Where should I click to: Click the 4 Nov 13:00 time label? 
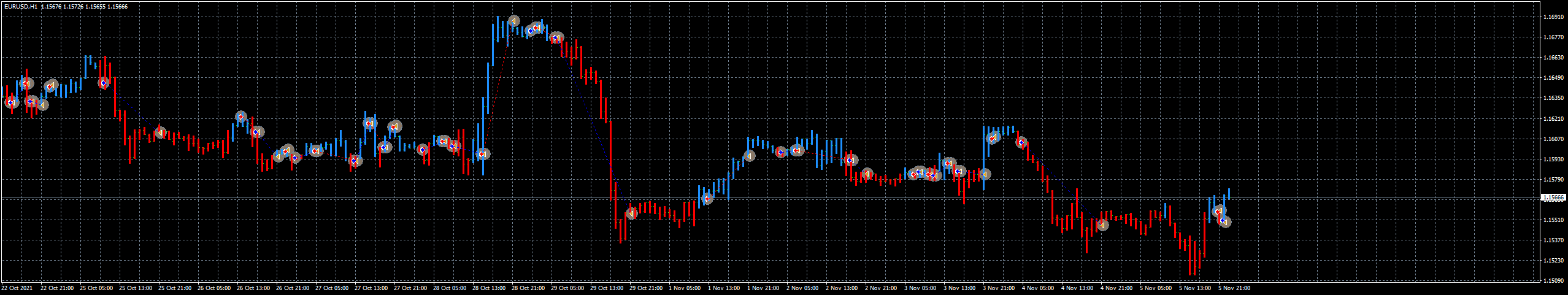(x=1077, y=288)
